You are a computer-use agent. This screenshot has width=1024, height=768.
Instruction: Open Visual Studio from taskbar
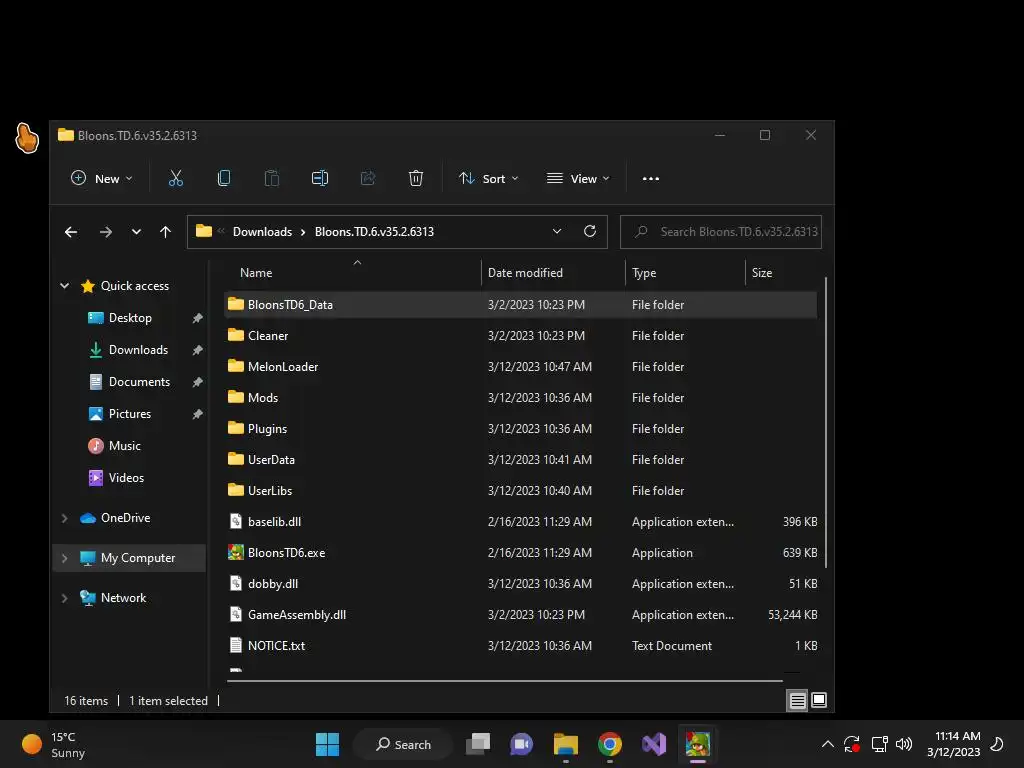click(x=654, y=744)
